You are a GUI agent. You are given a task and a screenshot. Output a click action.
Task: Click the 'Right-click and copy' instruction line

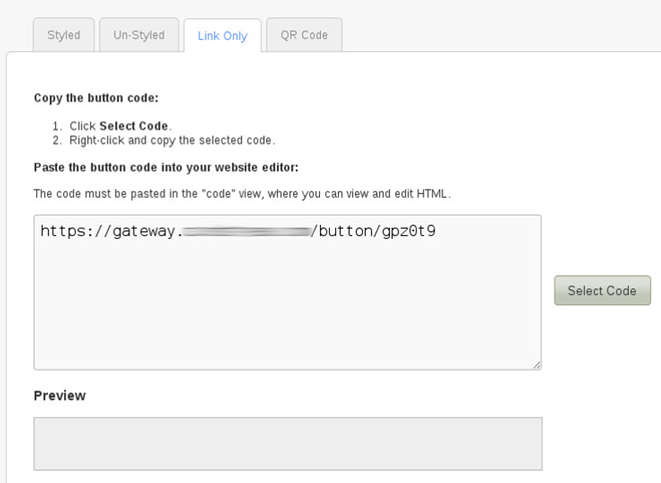(172, 140)
